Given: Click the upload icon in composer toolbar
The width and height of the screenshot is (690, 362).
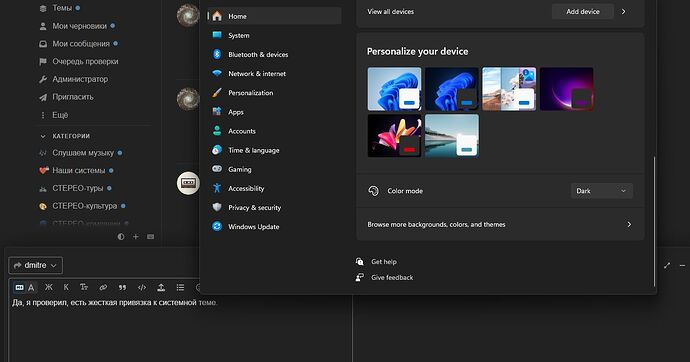Looking at the screenshot, I should click(161, 287).
